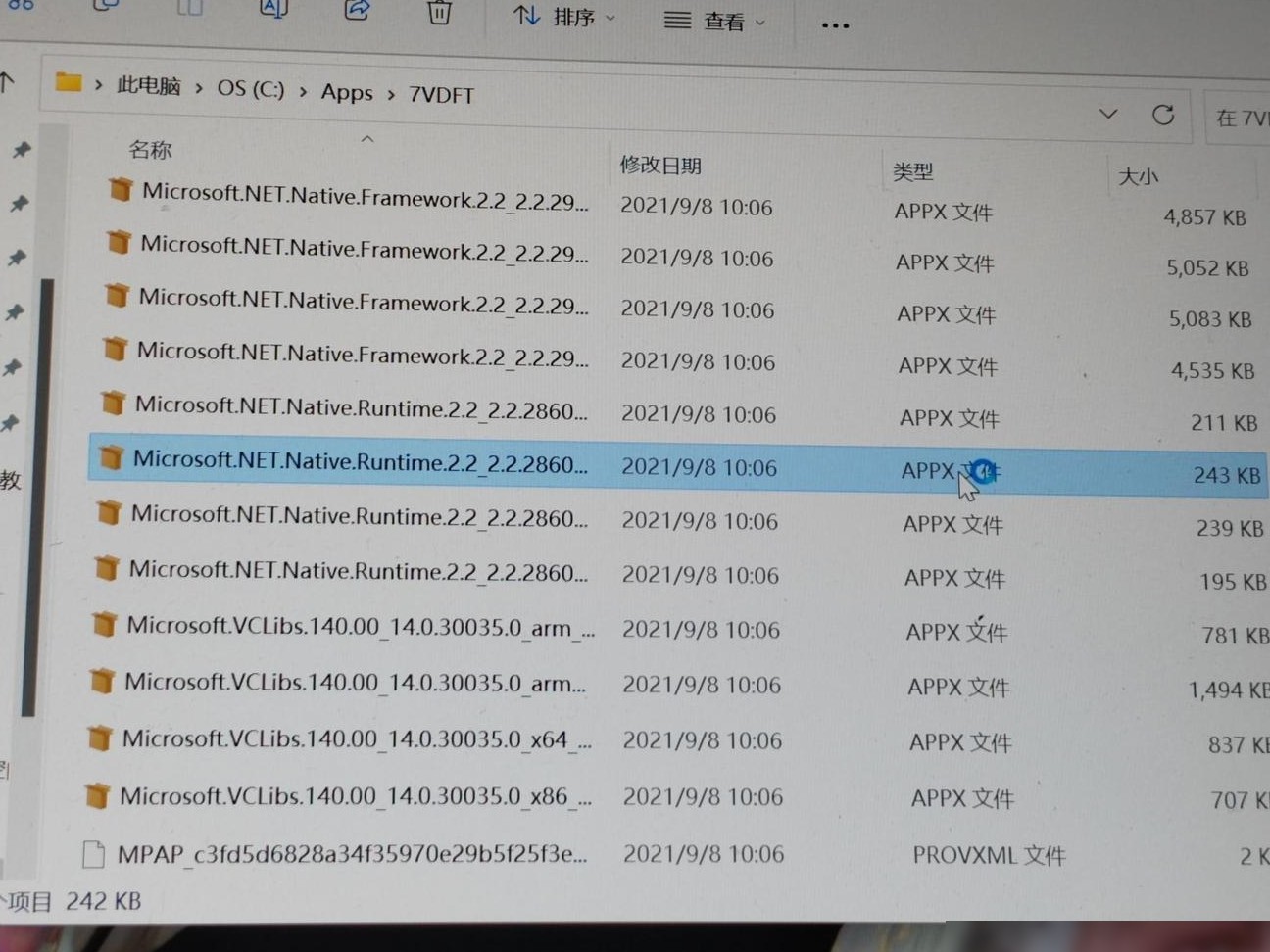Expand the address bar history dropdown chevron

1108,114
